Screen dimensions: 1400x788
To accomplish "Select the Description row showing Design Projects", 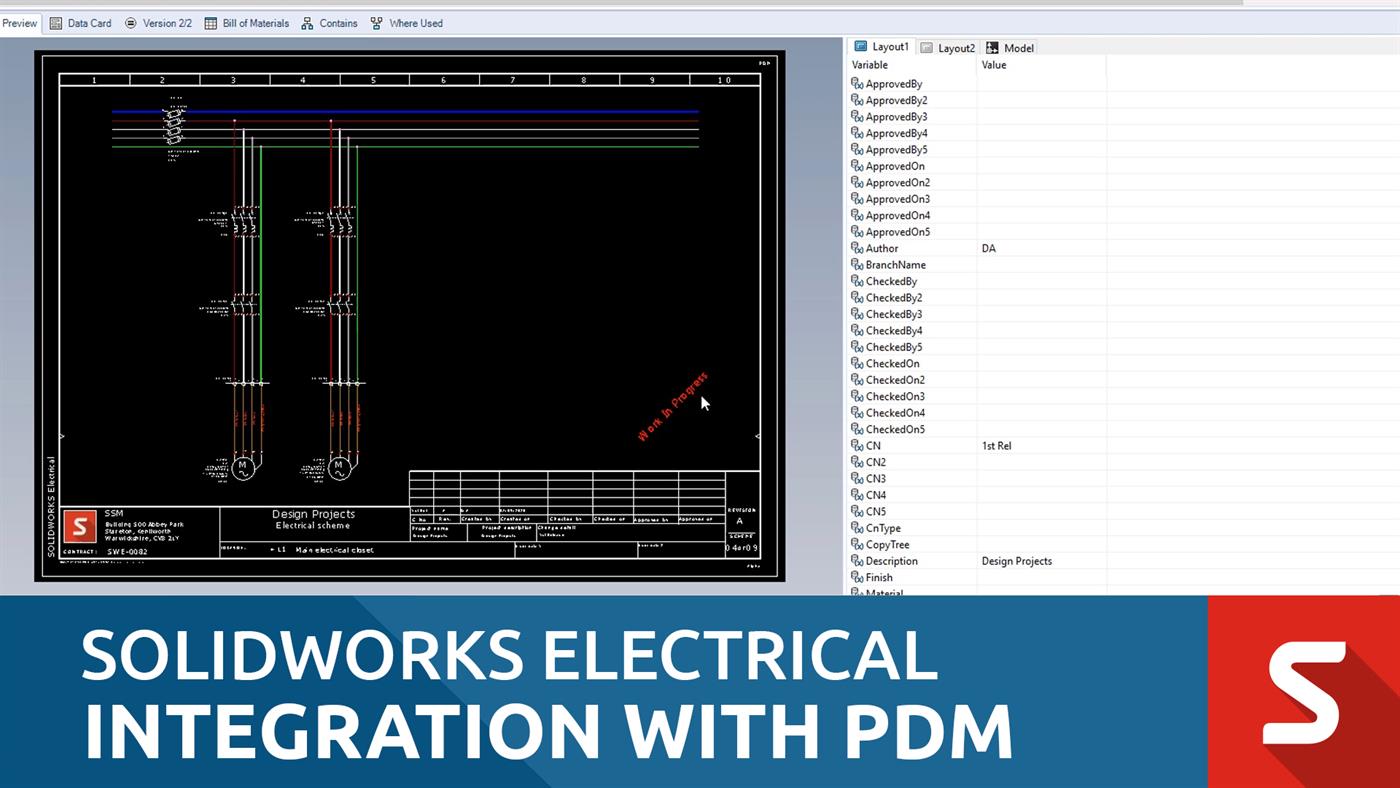I will pyautogui.click(x=1015, y=561).
